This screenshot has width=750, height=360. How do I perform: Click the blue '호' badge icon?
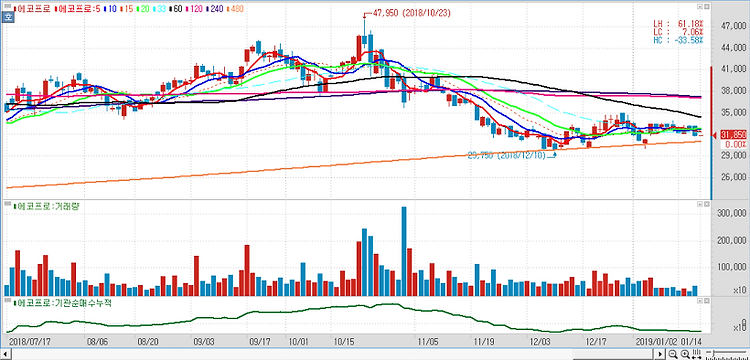point(7,16)
